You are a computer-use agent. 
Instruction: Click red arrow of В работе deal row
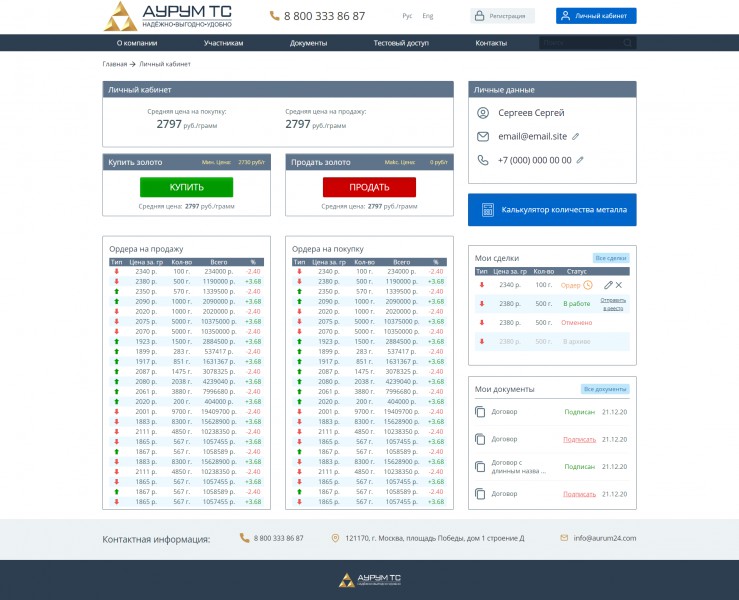point(482,304)
